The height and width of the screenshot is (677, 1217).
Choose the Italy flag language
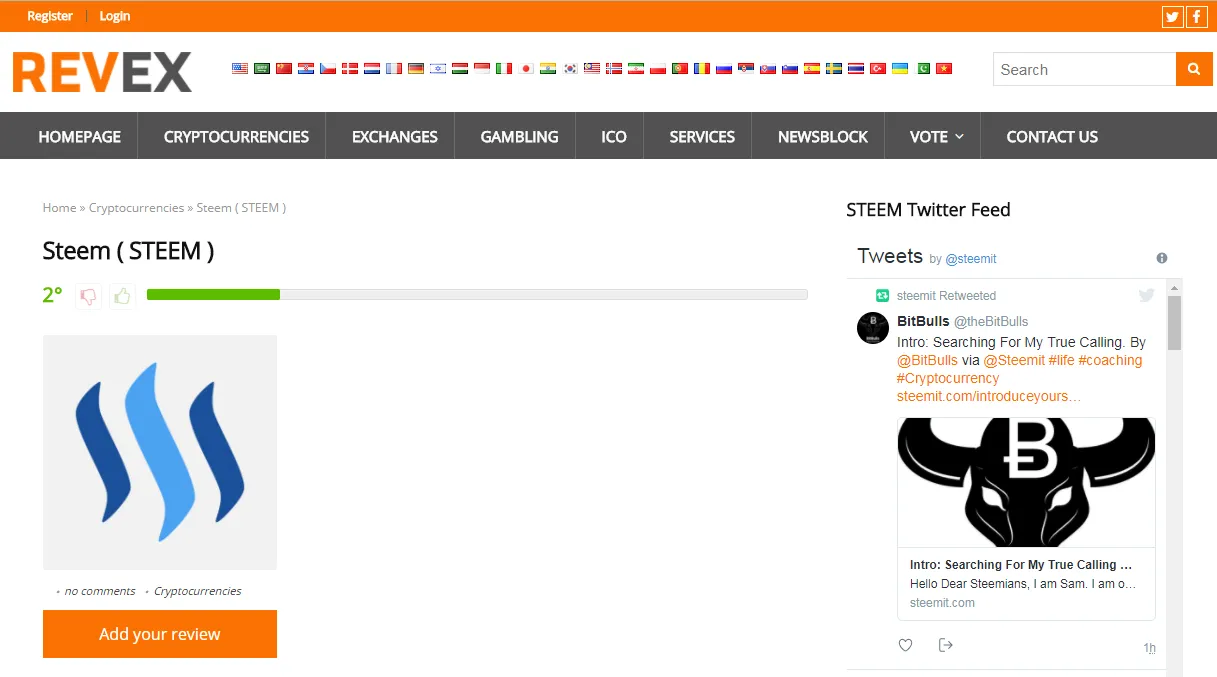[504, 69]
